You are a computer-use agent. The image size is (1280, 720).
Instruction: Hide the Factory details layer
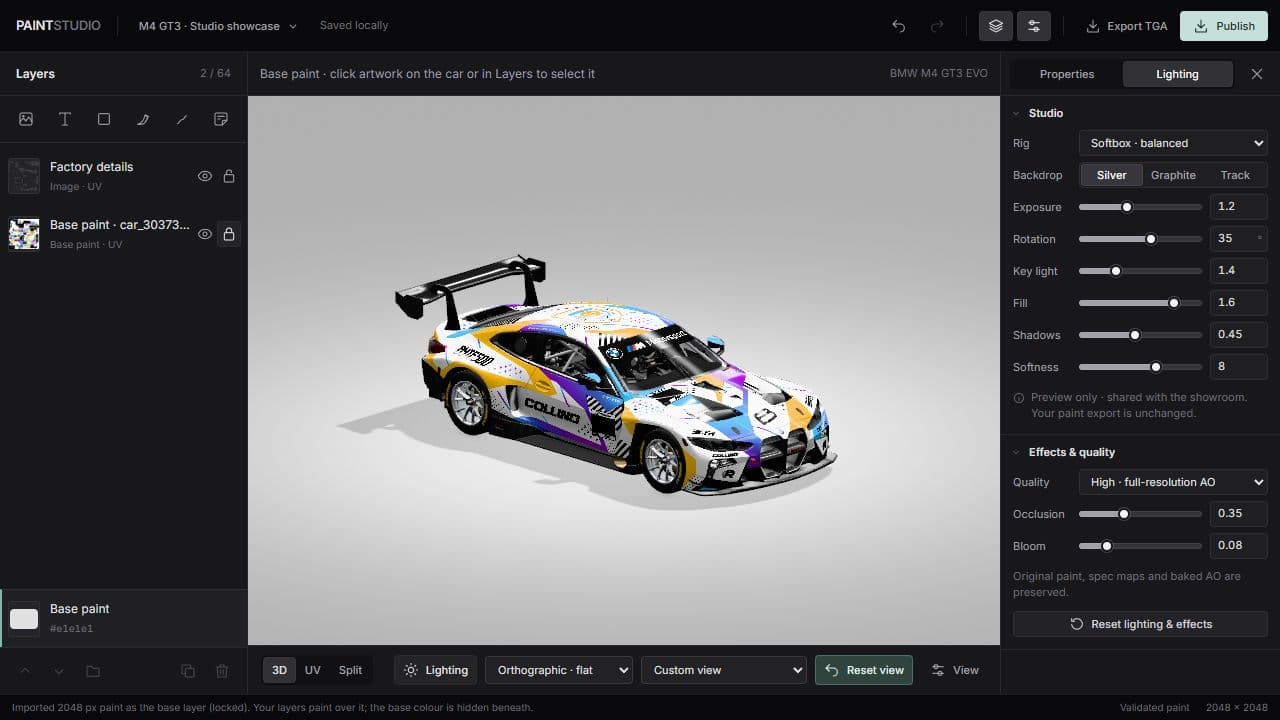(205, 176)
